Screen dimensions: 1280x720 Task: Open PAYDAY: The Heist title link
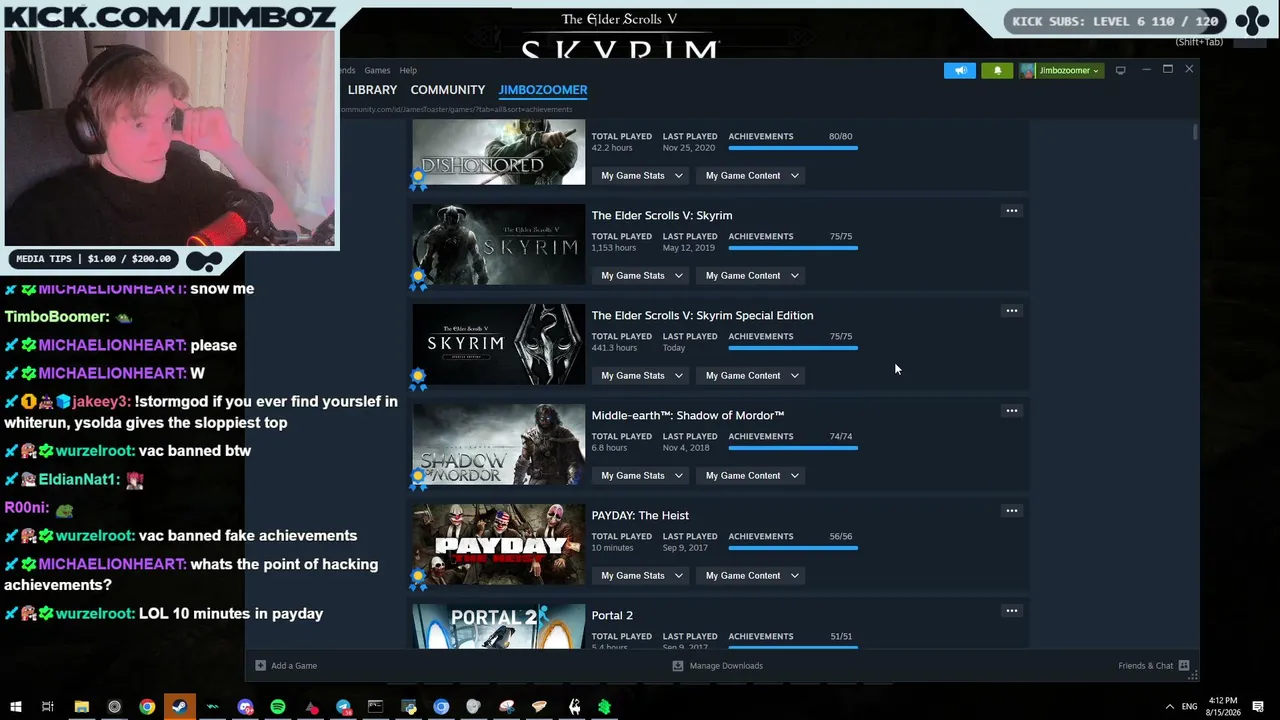pos(640,516)
